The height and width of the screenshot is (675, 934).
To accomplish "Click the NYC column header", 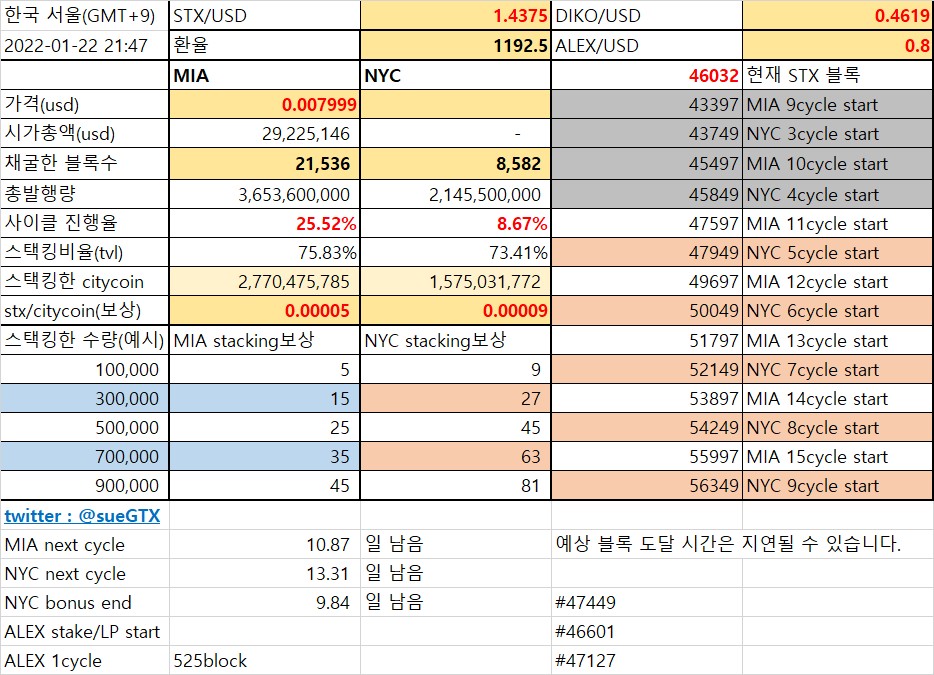I will 456,76.
